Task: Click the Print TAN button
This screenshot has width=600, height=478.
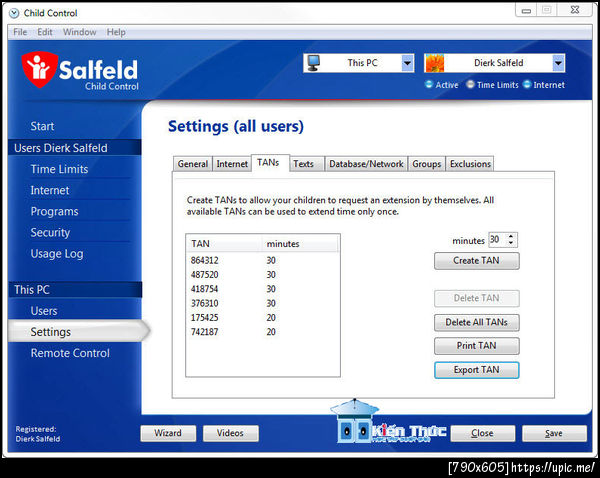Action: (x=476, y=346)
